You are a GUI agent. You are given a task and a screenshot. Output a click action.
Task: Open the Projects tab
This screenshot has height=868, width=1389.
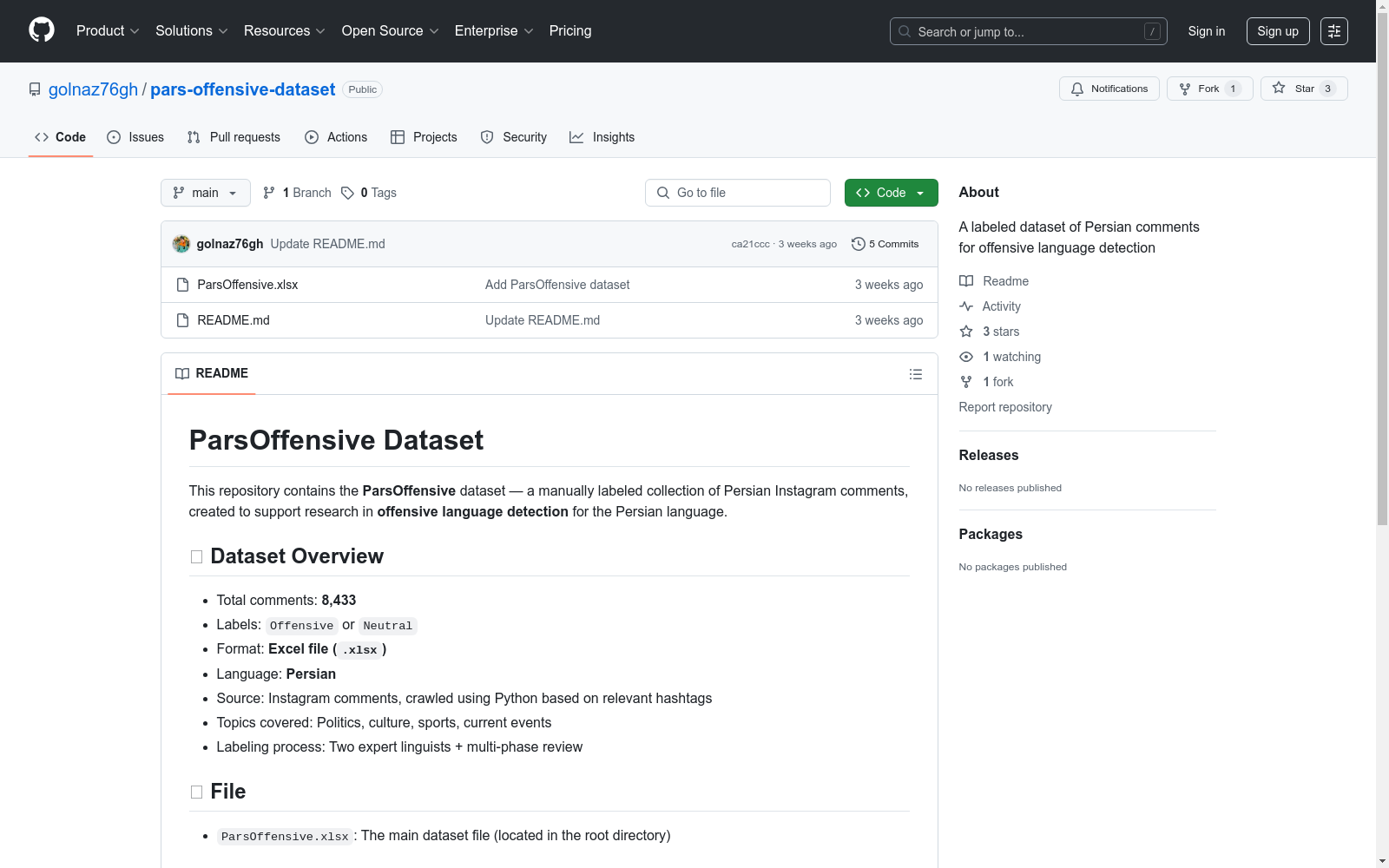coord(424,137)
